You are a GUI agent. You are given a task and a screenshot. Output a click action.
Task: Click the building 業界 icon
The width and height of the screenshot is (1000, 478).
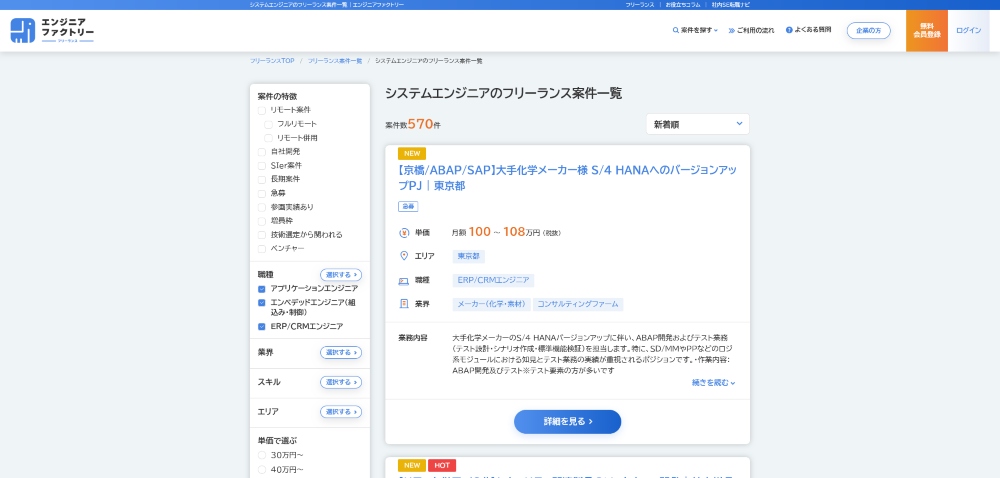click(404, 303)
